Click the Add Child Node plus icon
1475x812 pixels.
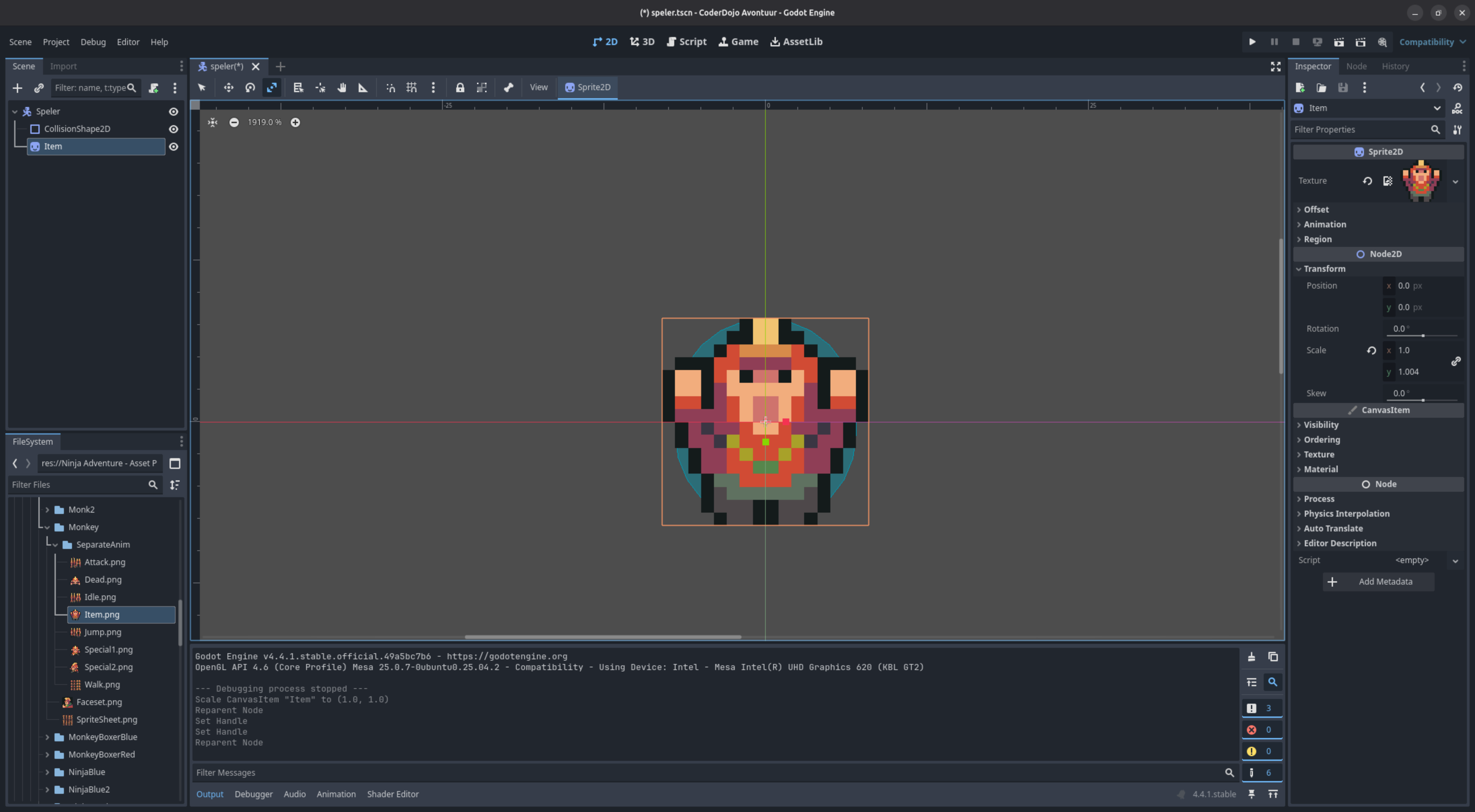coord(17,87)
